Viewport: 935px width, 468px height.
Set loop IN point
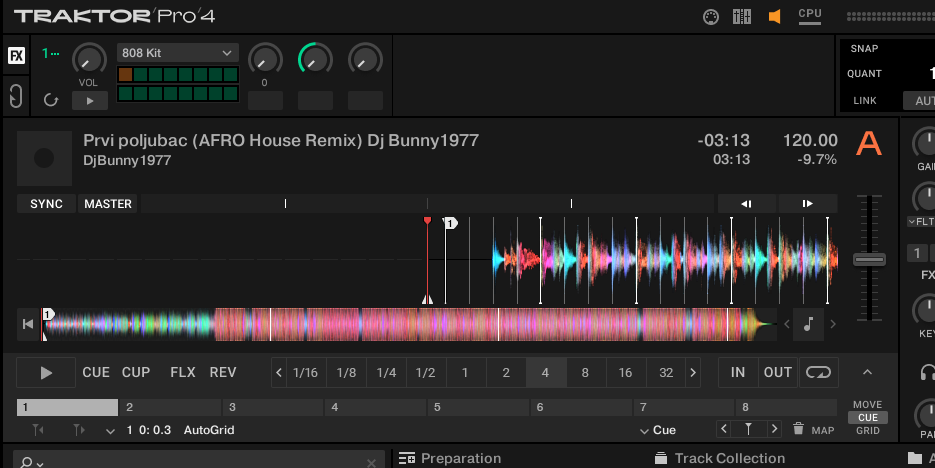tap(738, 373)
